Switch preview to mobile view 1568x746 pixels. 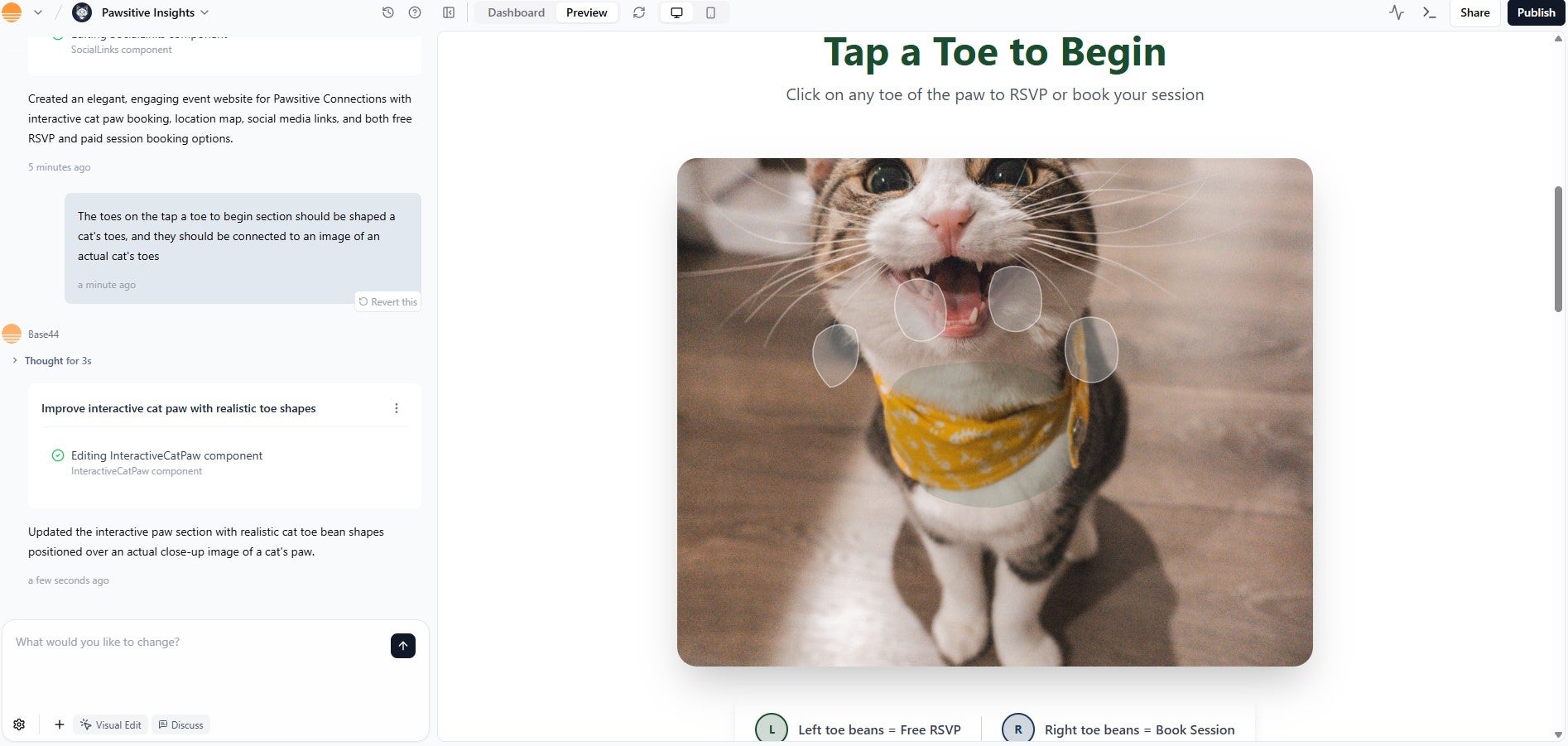tap(709, 12)
